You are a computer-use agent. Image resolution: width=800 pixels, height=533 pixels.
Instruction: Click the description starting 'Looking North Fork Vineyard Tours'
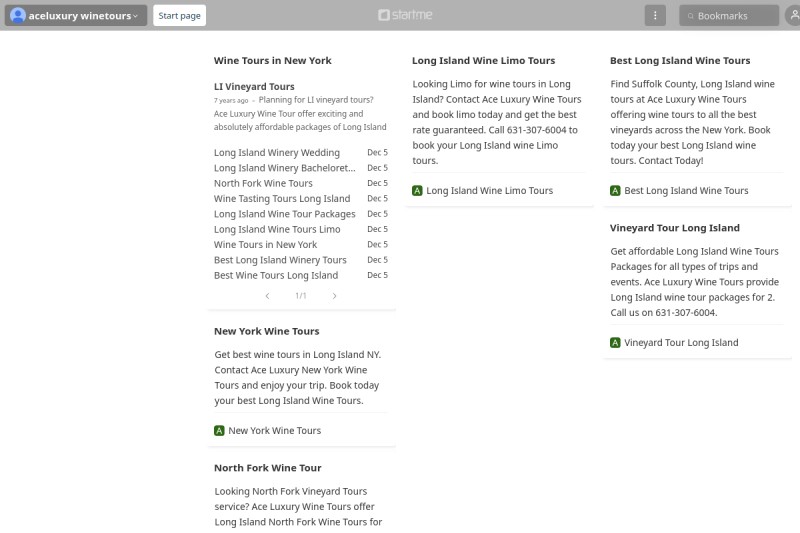point(298,506)
